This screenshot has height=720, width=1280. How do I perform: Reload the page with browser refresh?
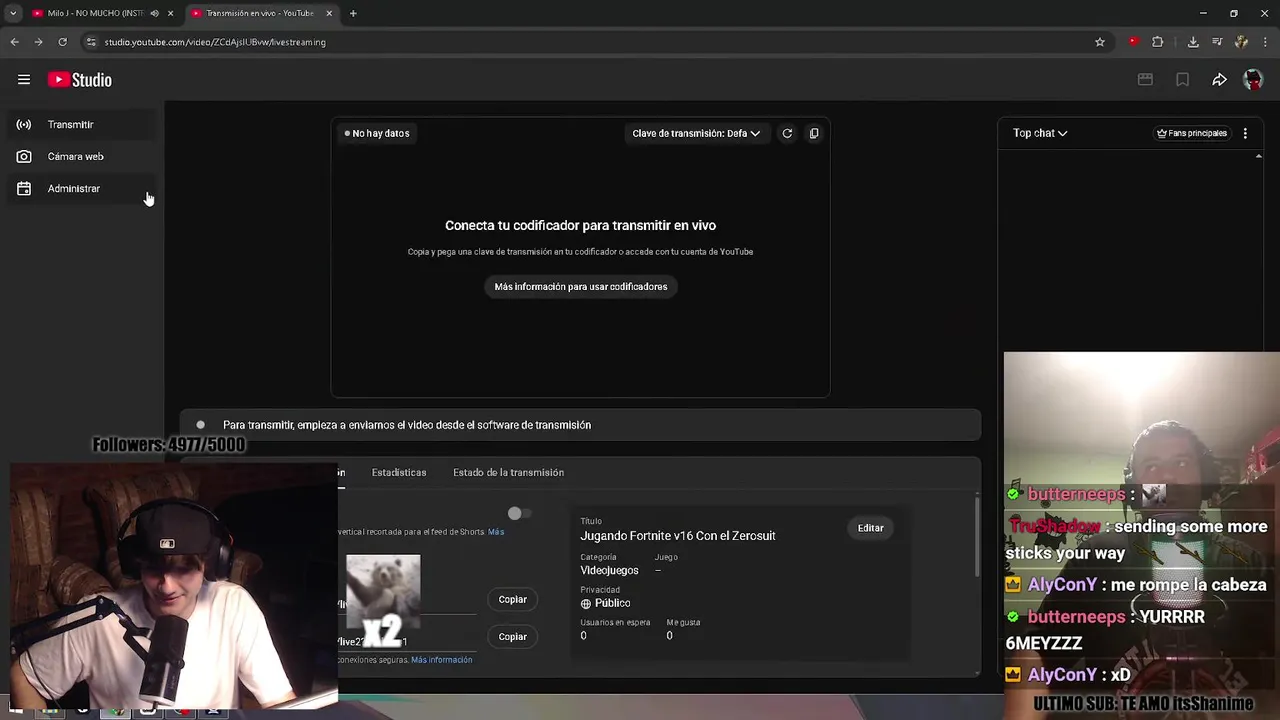62,42
